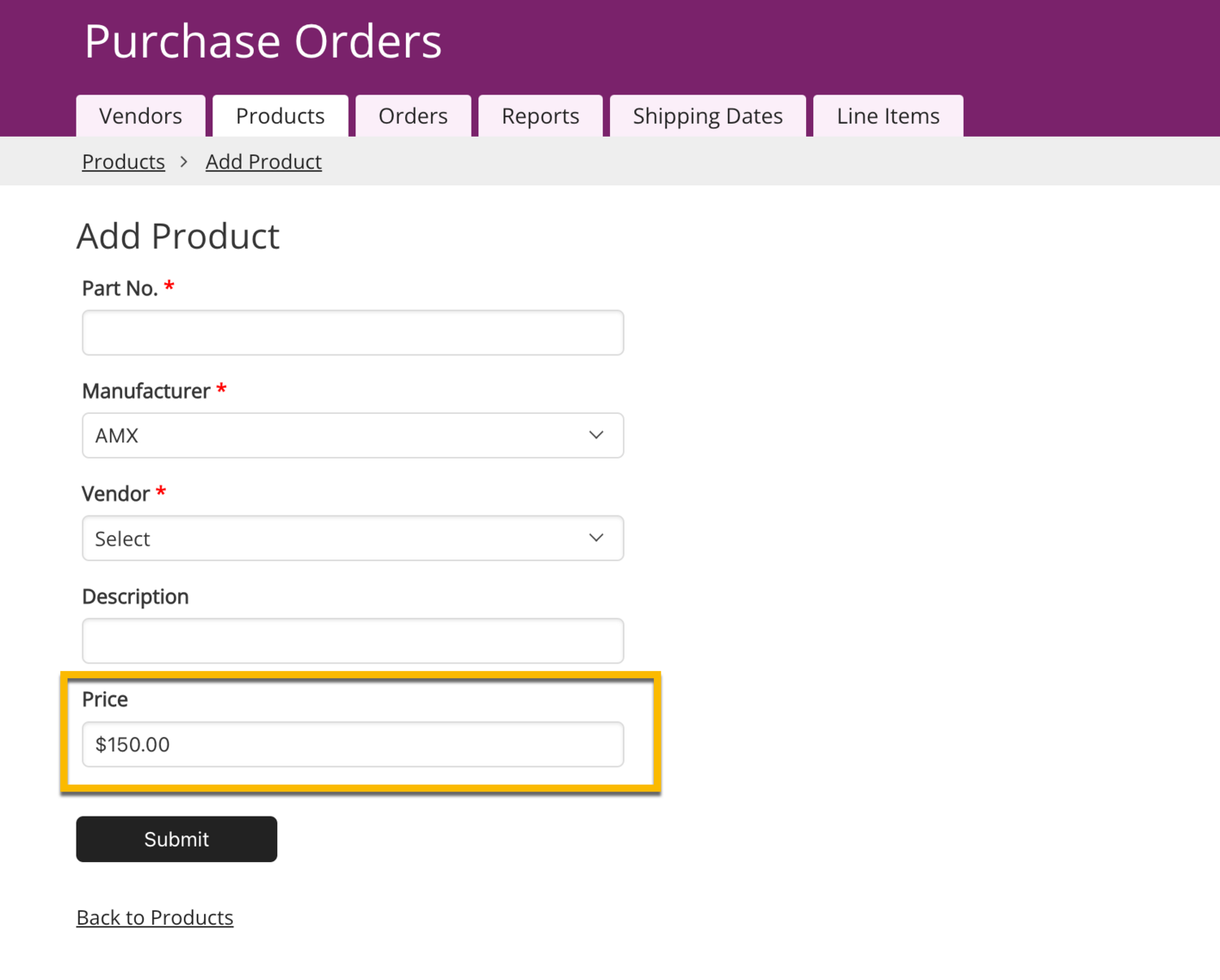1220x980 pixels.
Task: Switch to the Line Items tab
Action: coord(888,116)
